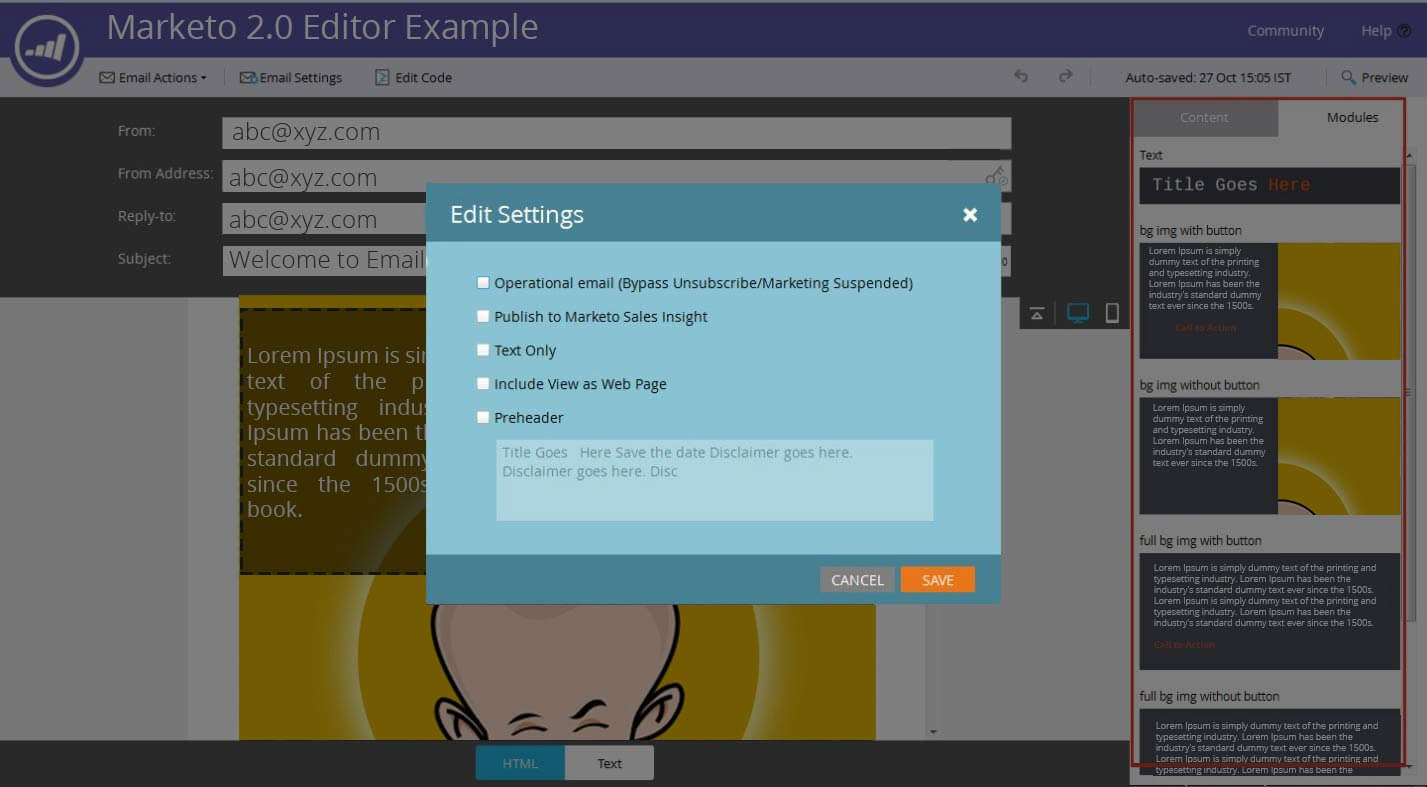Viewport: 1427px width, 787px height.
Task: Switch to the desktop preview icon
Action: (x=1078, y=313)
